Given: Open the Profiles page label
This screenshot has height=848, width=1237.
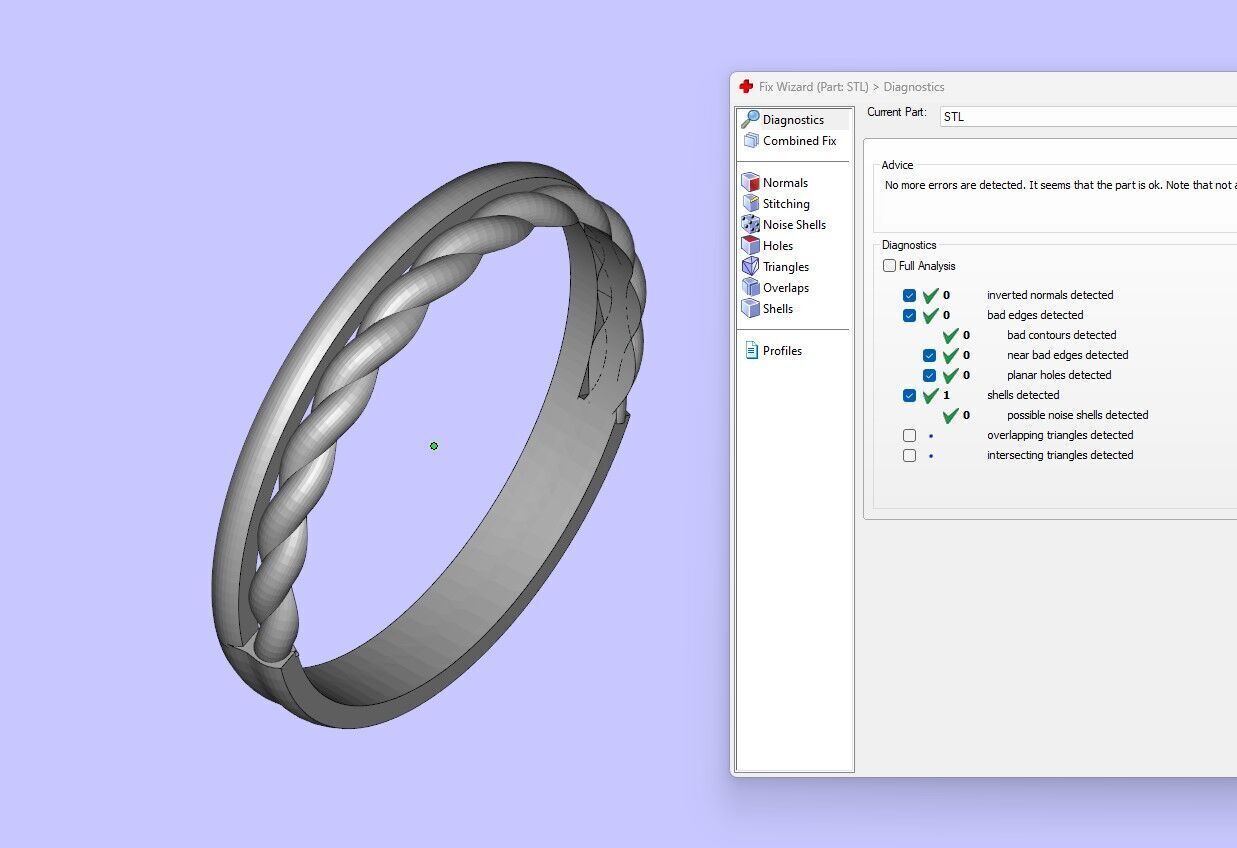Looking at the screenshot, I should 782,351.
